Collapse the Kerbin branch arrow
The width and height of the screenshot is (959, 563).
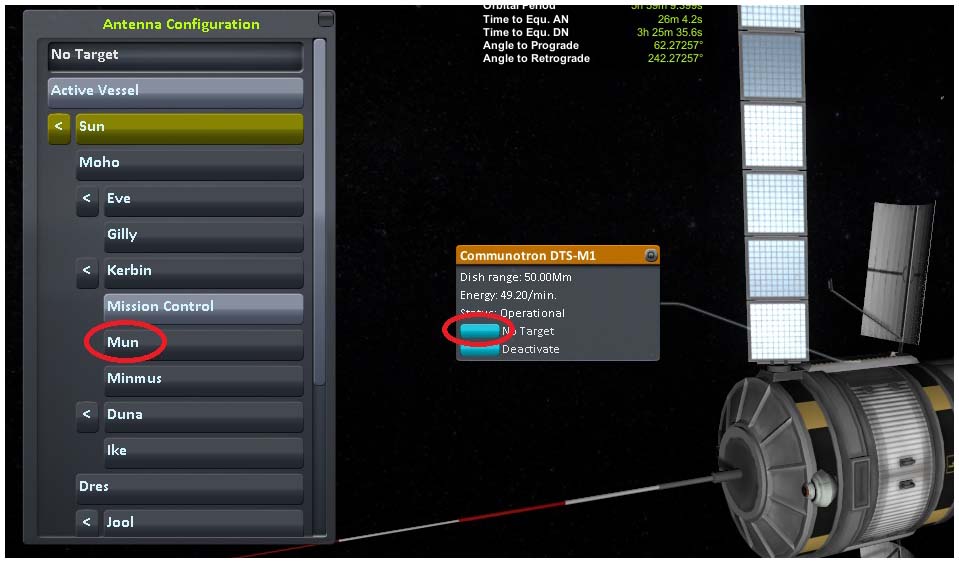pos(87,271)
